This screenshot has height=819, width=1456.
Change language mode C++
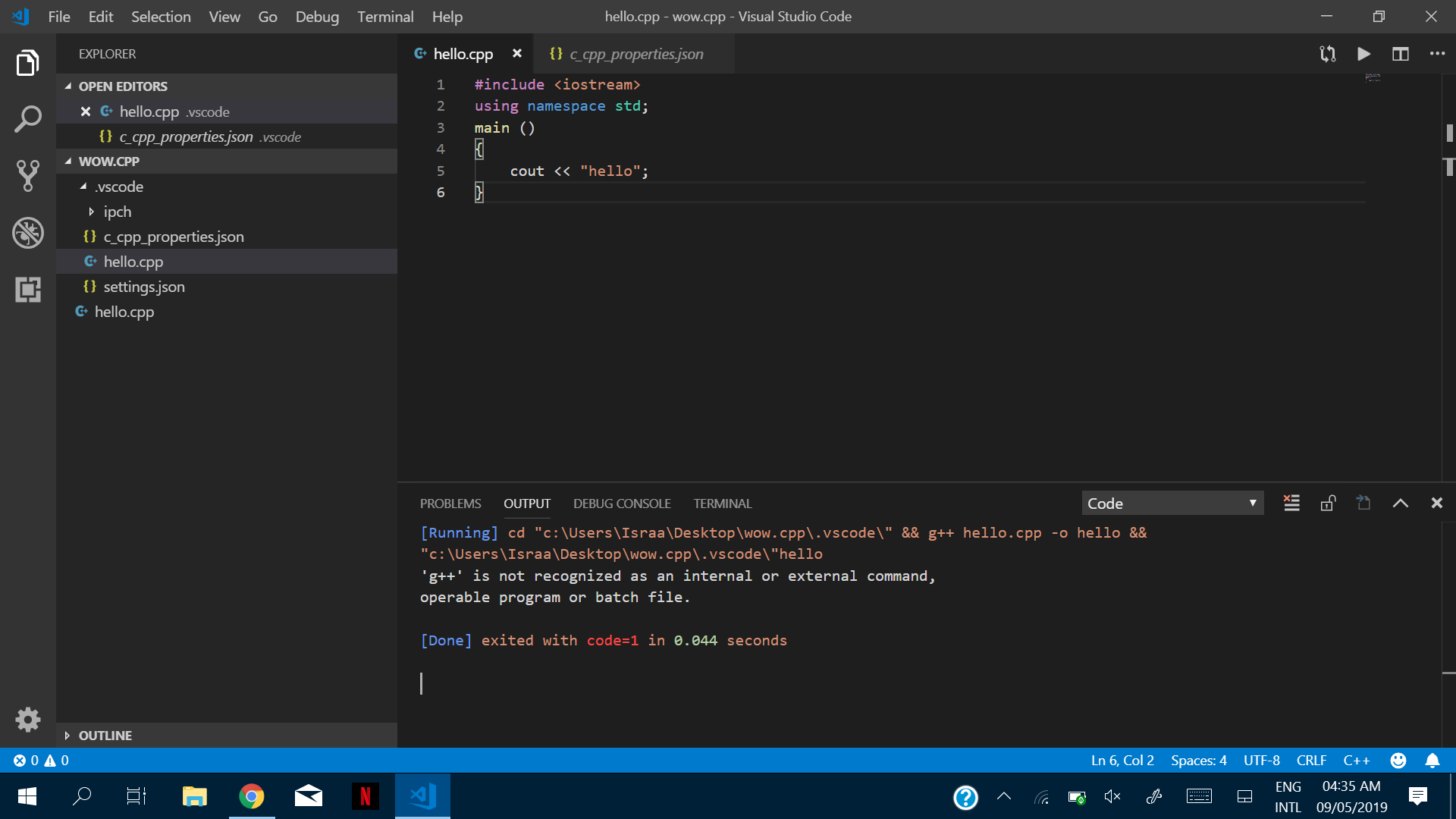point(1357,760)
